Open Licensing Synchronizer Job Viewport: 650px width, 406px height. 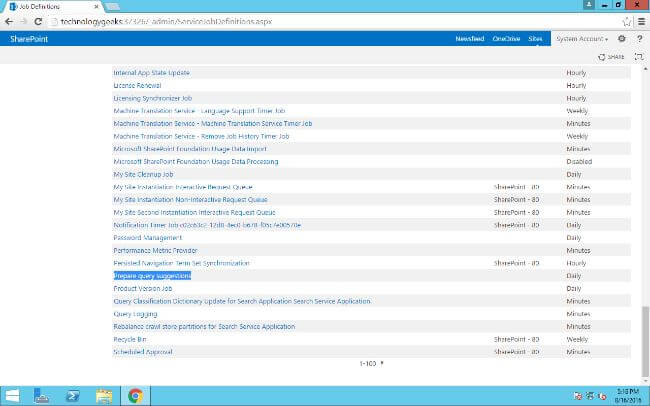[x=153, y=98]
